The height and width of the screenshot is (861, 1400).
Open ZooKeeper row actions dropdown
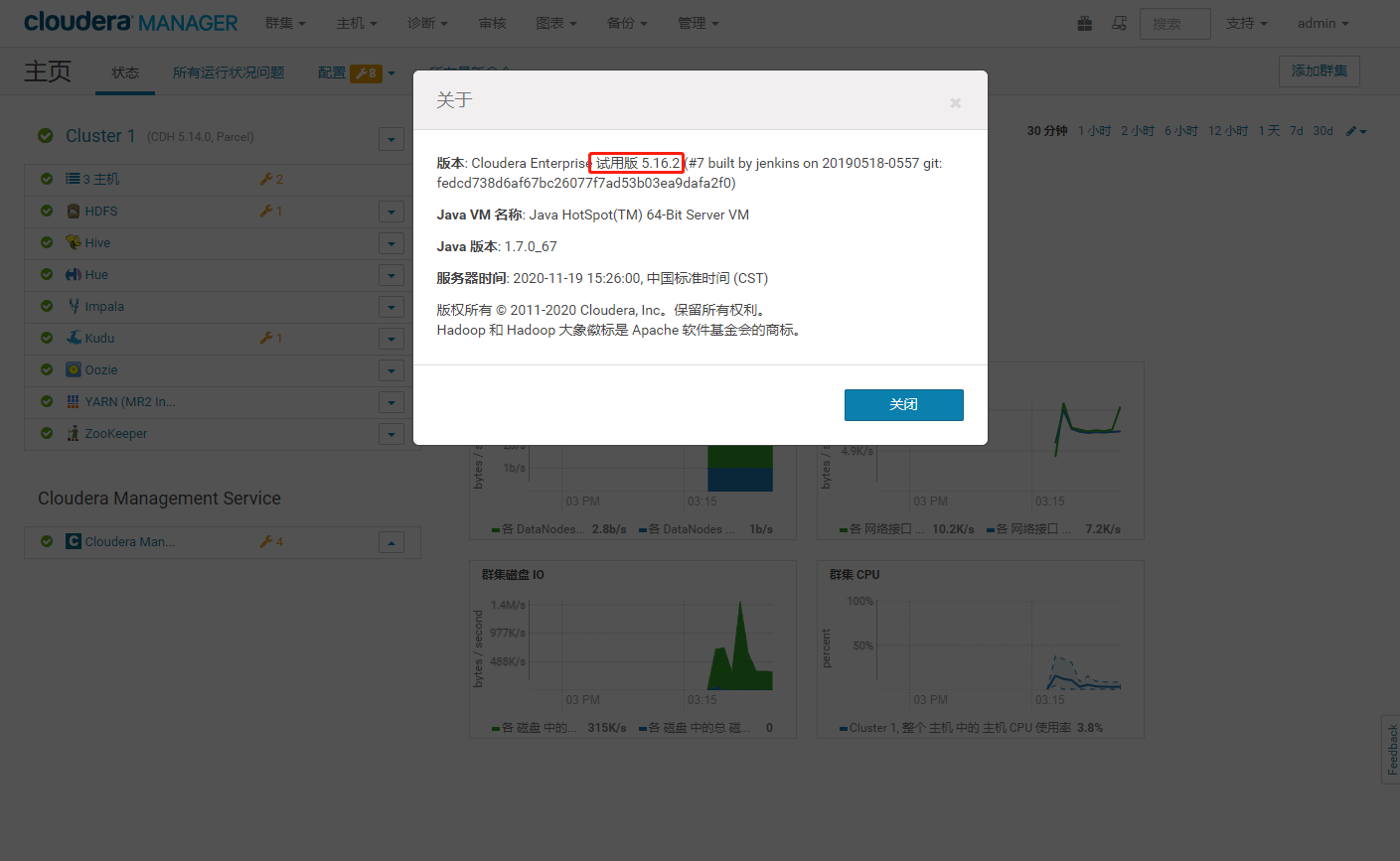tap(391, 434)
